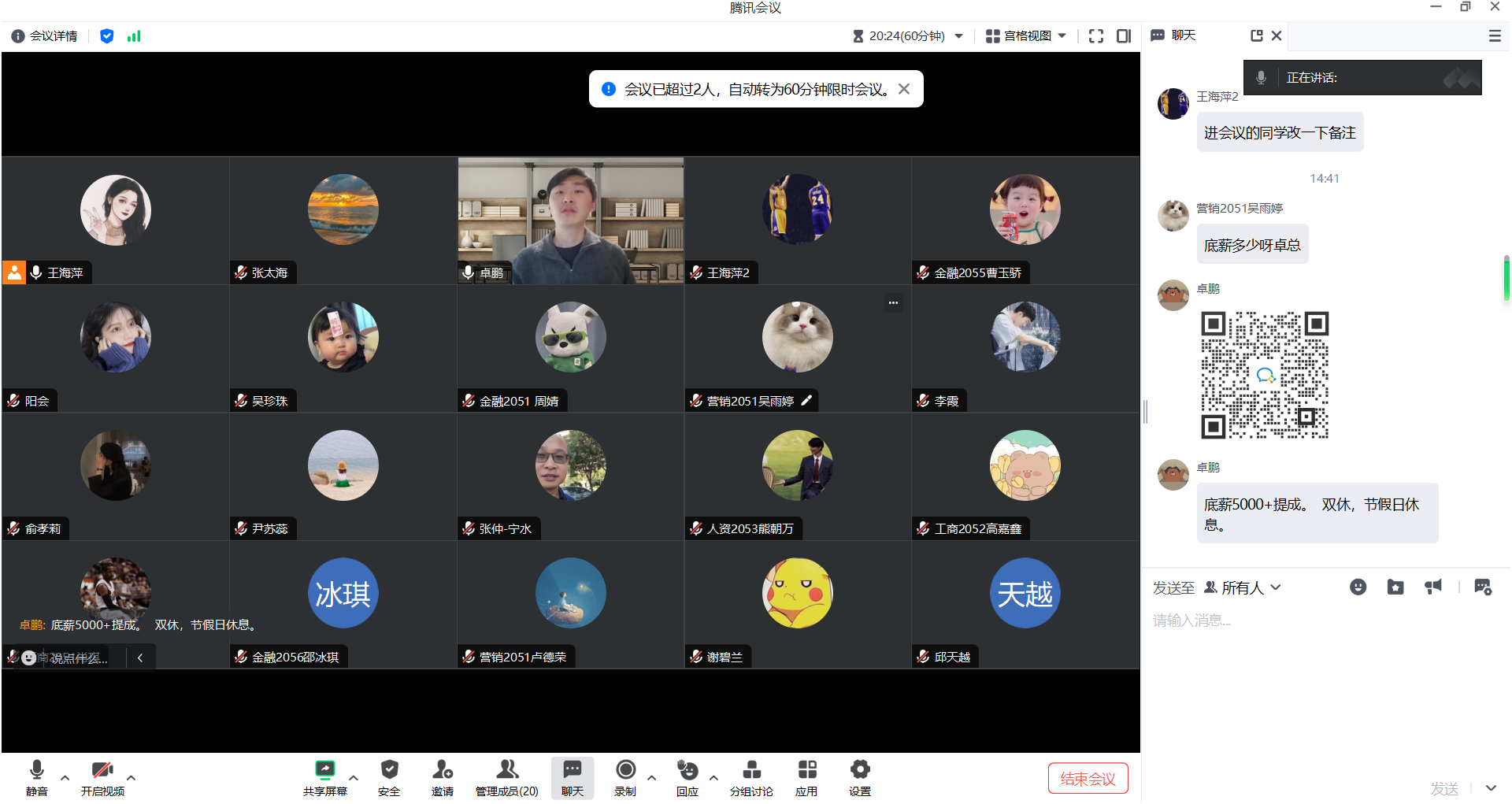Open the Apps (应用) grid icon
The height and width of the screenshot is (804, 1512).
click(806, 776)
